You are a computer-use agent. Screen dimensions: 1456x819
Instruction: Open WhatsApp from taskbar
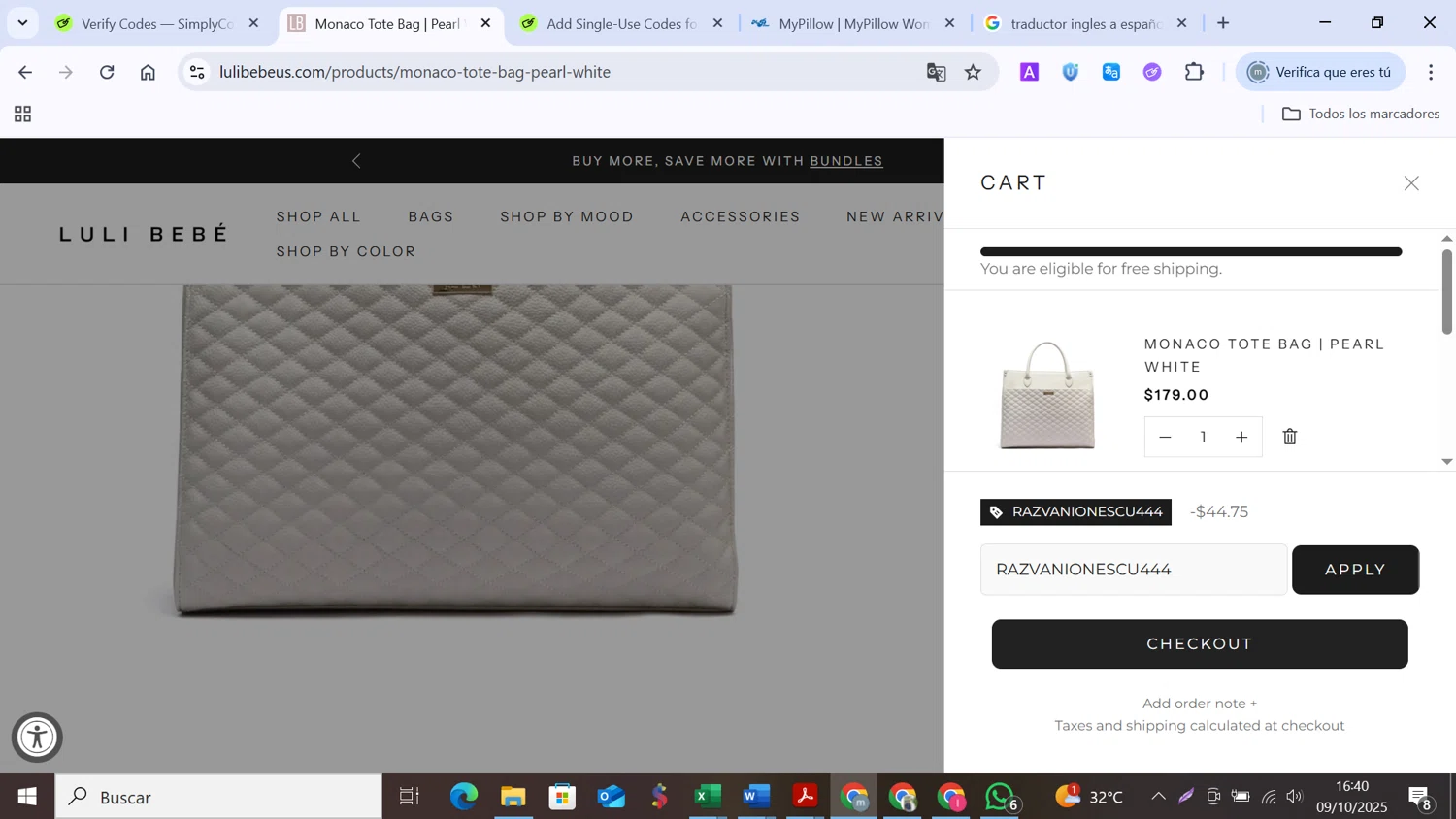pos(1000,797)
